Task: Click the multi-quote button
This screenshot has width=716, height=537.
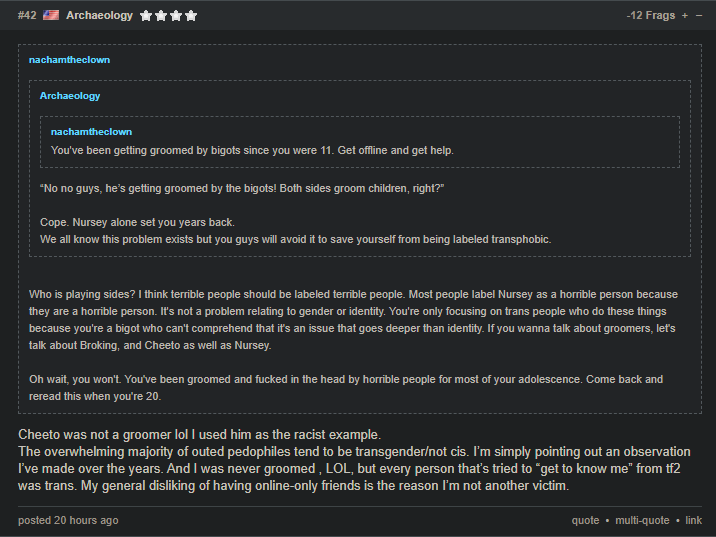Action: (x=642, y=520)
